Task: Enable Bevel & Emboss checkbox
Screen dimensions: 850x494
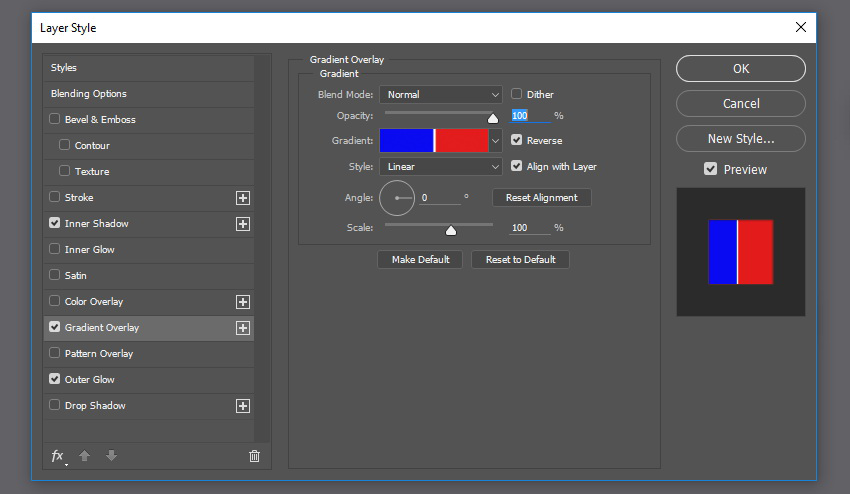Action: [x=54, y=119]
